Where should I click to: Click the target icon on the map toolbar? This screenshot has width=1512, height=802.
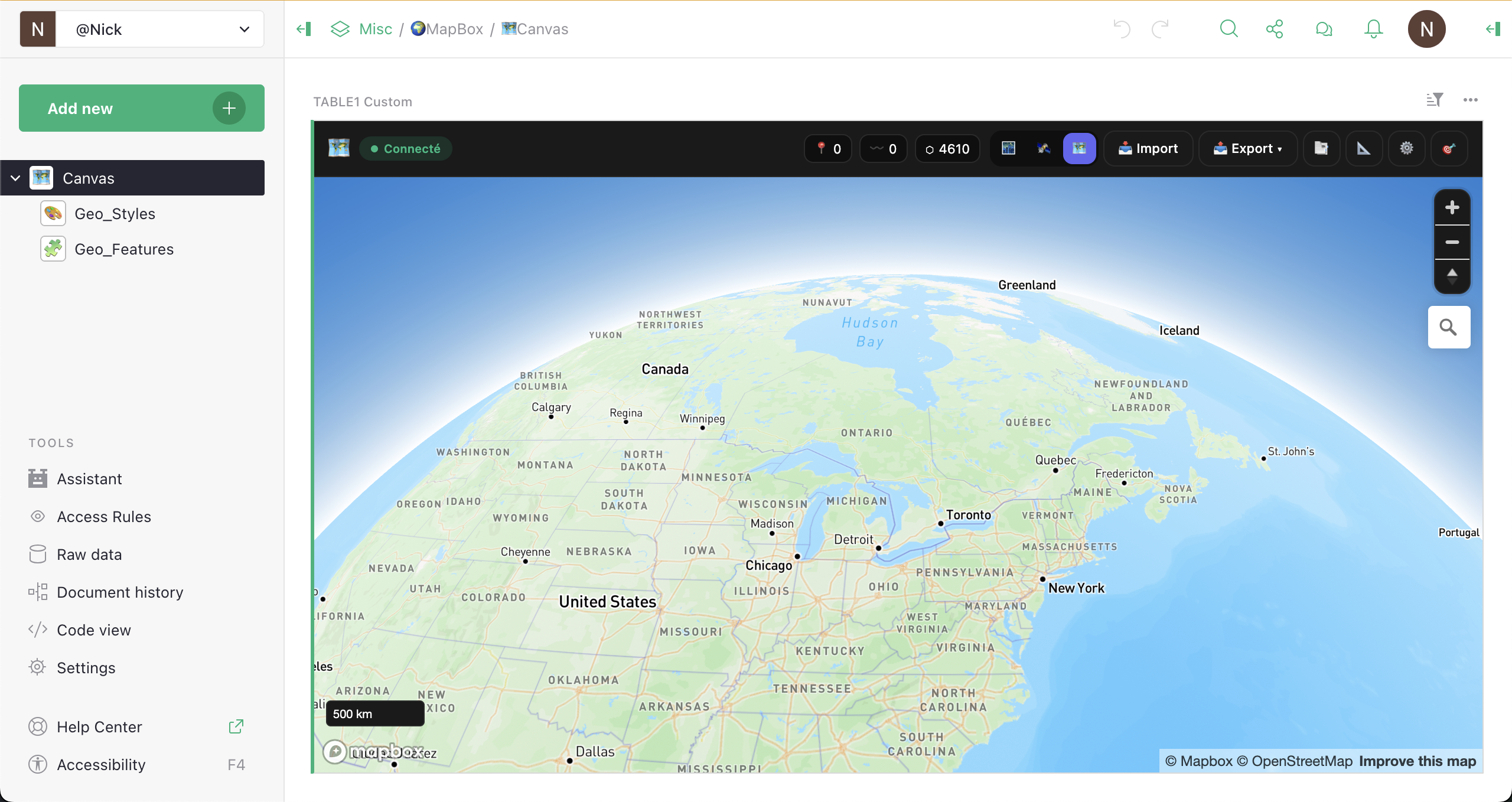pos(1450,148)
